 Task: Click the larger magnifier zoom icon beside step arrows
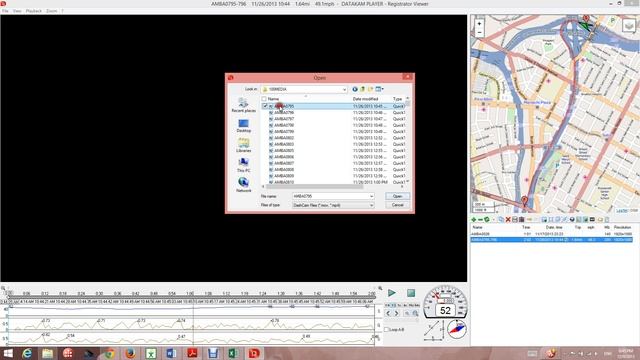pyautogui.click(x=415, y=313)
